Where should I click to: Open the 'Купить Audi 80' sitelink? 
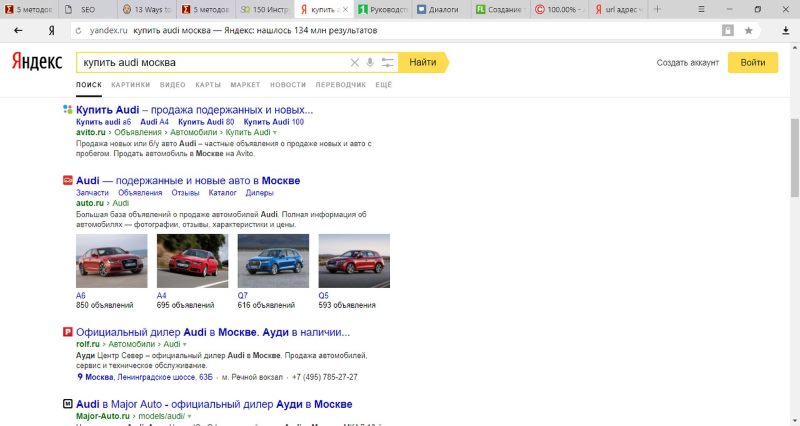[x=206, y=122]
